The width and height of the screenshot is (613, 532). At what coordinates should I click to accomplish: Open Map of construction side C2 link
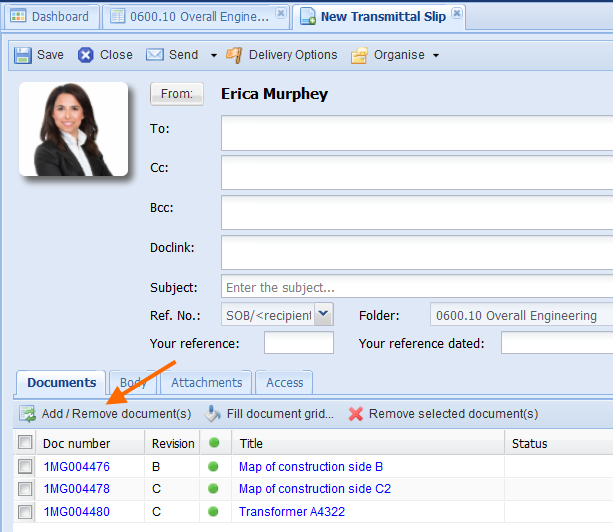click(x=315, y=489)
